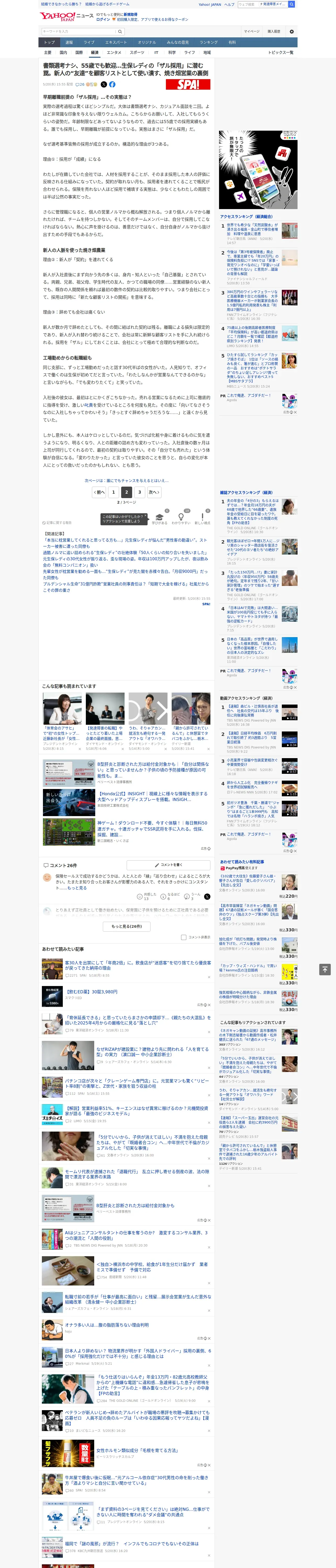
Task: Open the manga advertisement banner in sidebar
Action: pos(258,170)
